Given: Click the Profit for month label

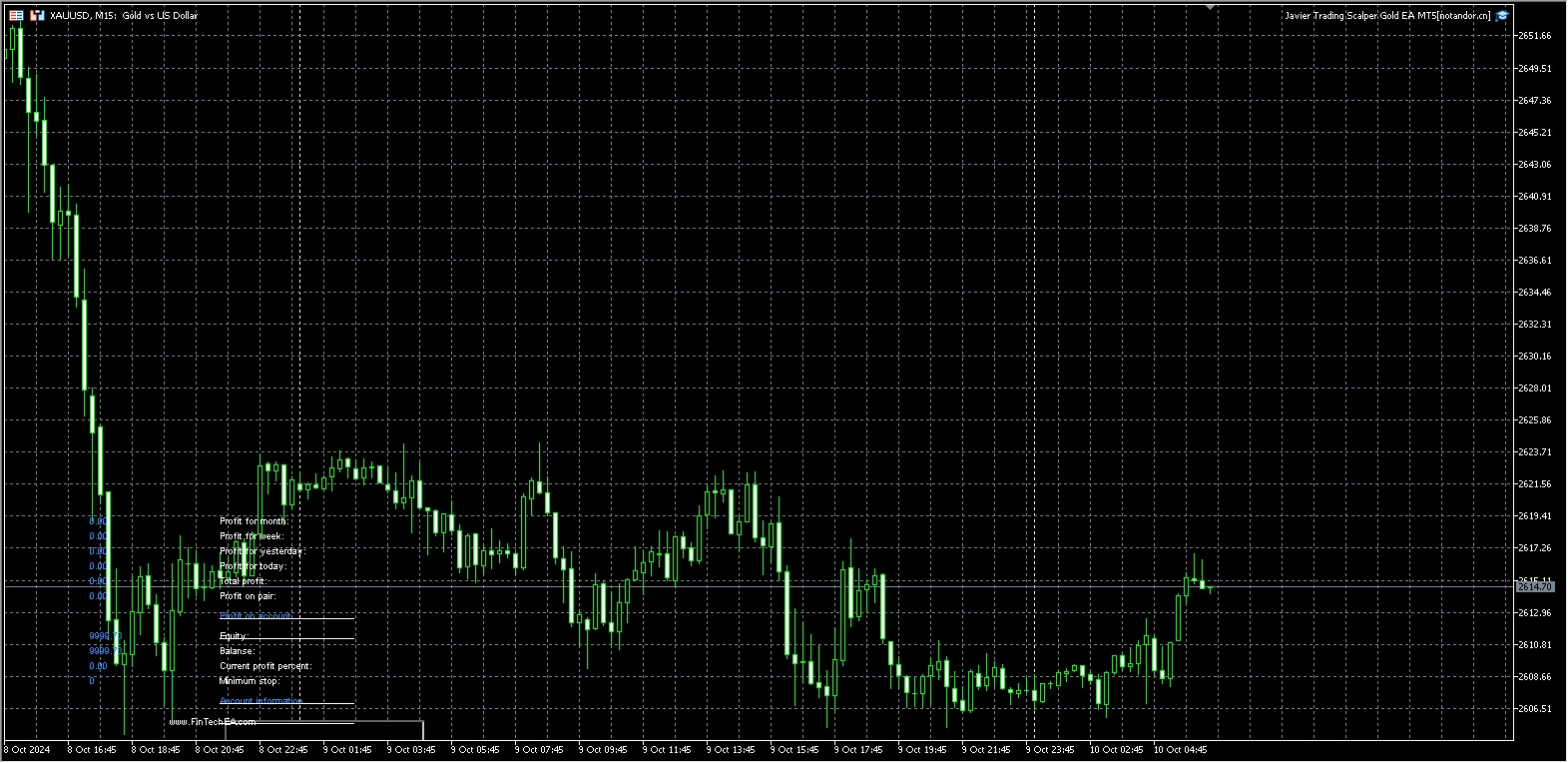Looking at the screenshot, I should tap(254, 521).
